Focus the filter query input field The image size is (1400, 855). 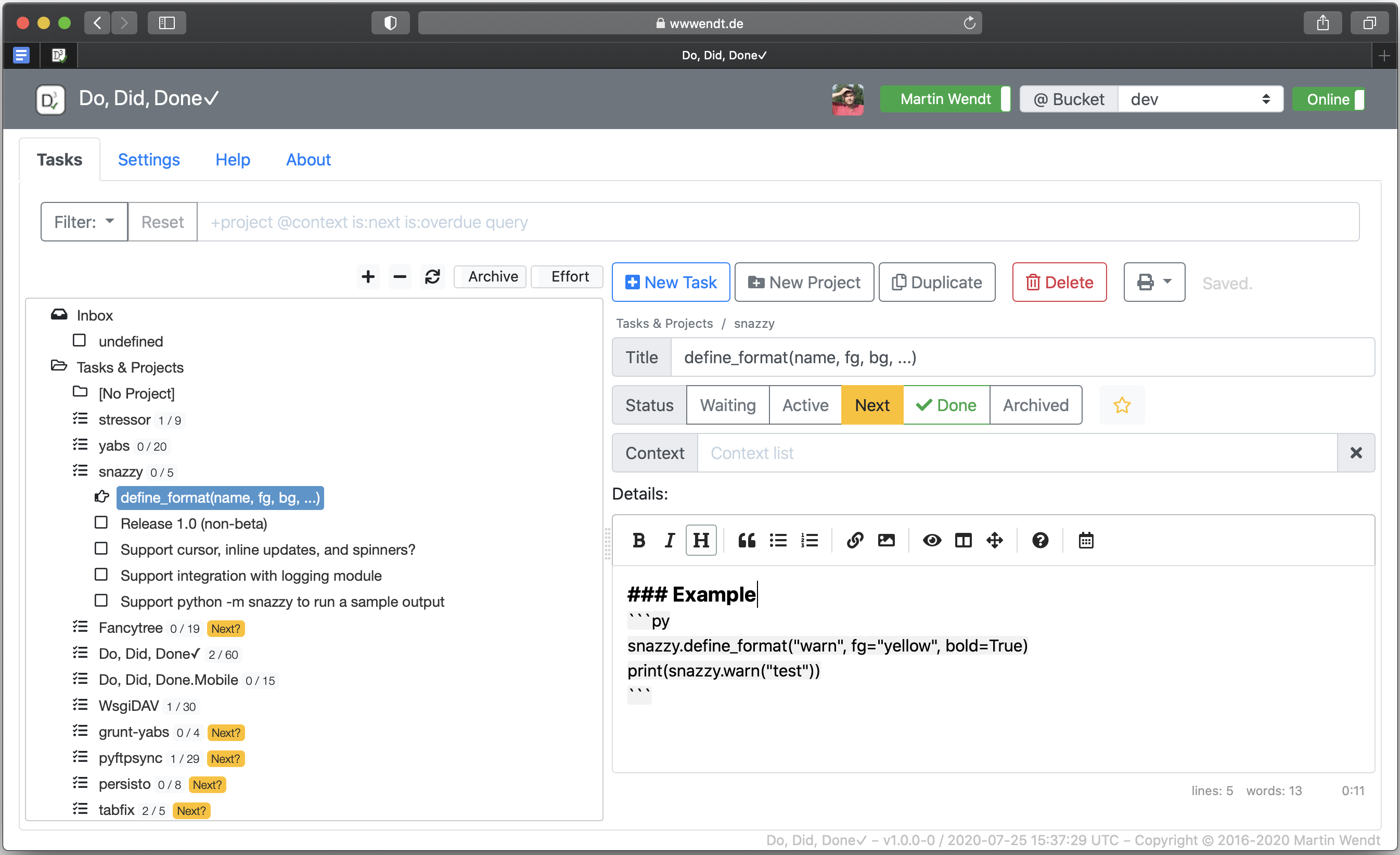pyautogui.click(x=778, y=222)
